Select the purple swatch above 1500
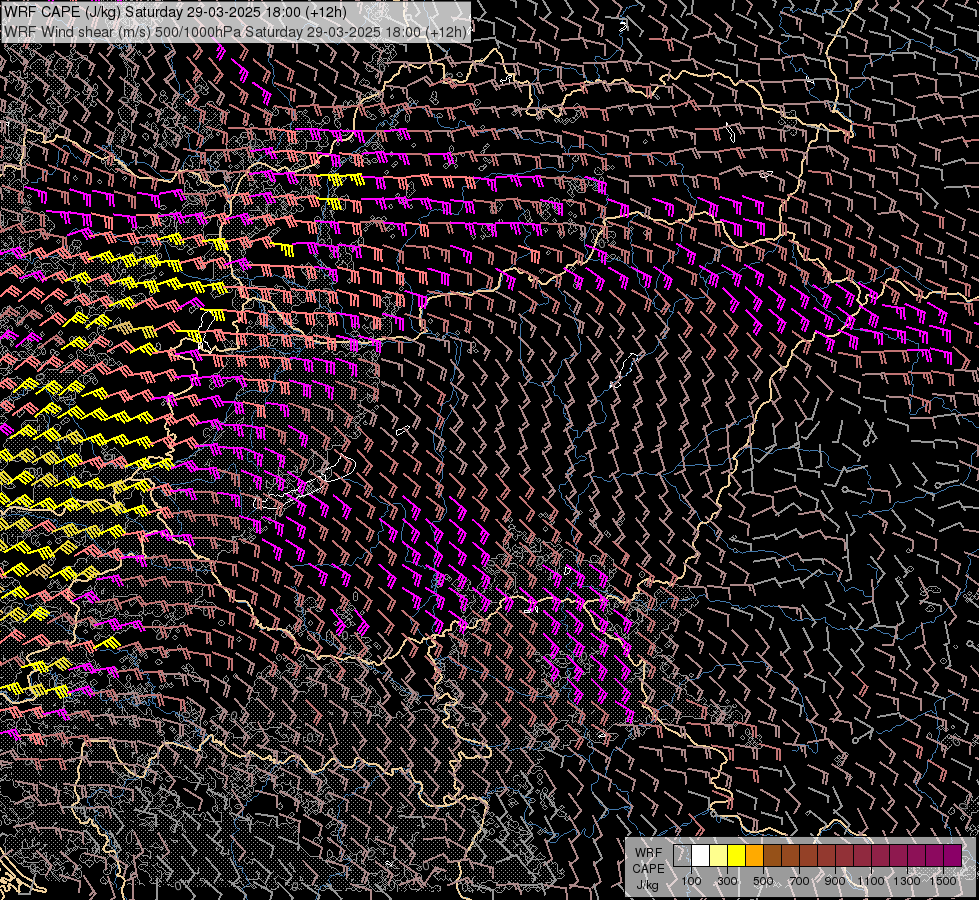 953,855
